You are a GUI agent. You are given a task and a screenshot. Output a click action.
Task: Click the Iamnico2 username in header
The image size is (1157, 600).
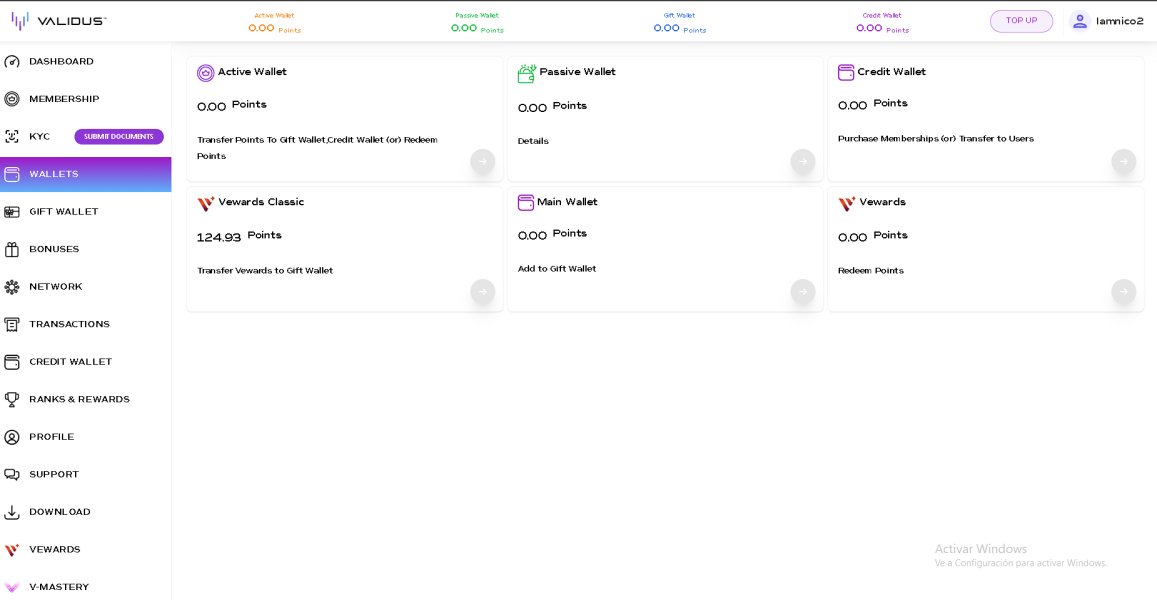coord(1120,21)
